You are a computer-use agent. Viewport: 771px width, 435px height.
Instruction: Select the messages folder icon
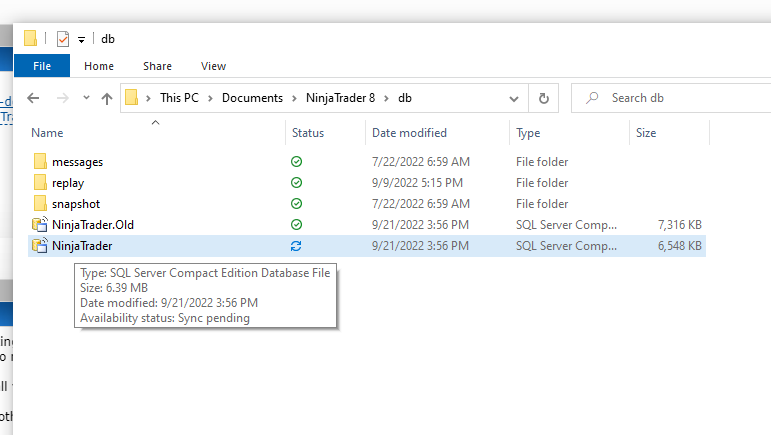tap(40, 161)
